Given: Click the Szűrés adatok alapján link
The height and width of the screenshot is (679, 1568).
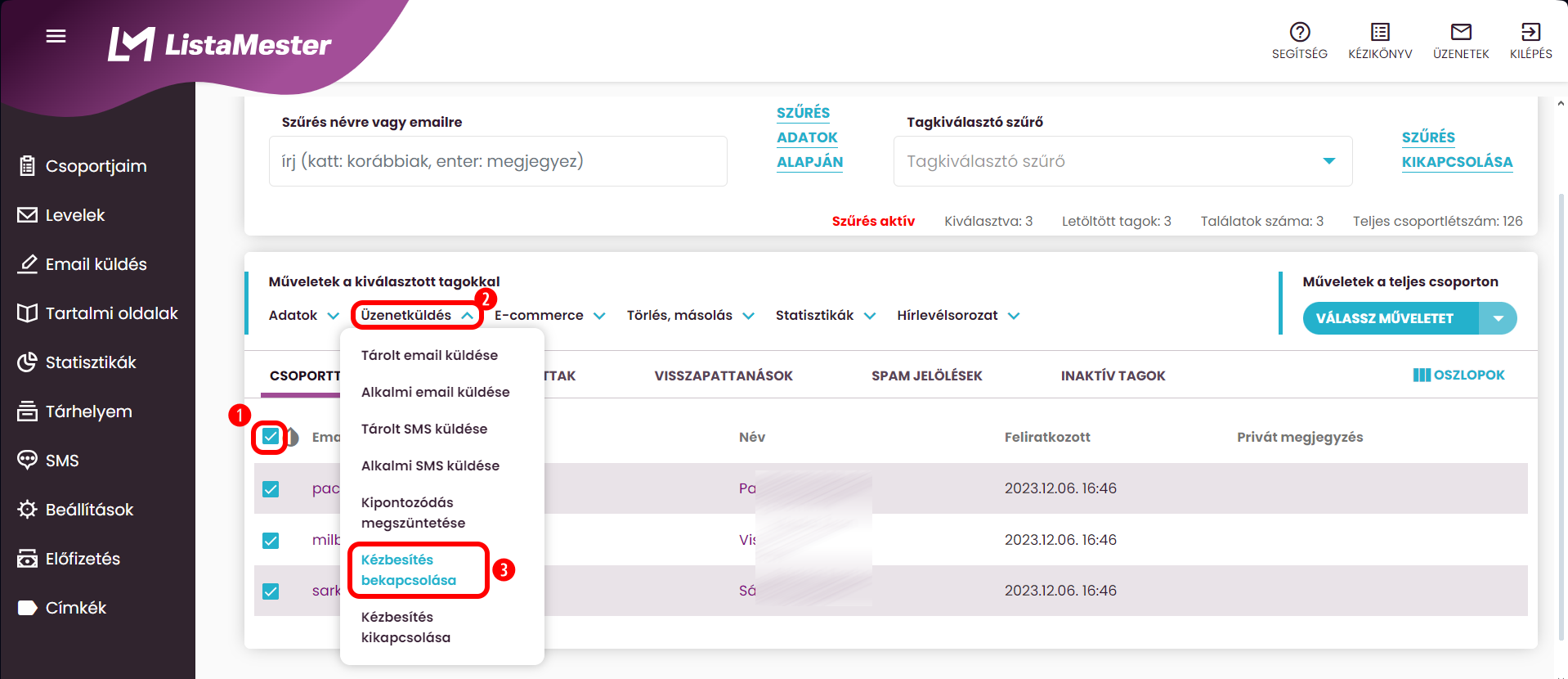Looking at the screenshot, I should [x=809, y=137].
